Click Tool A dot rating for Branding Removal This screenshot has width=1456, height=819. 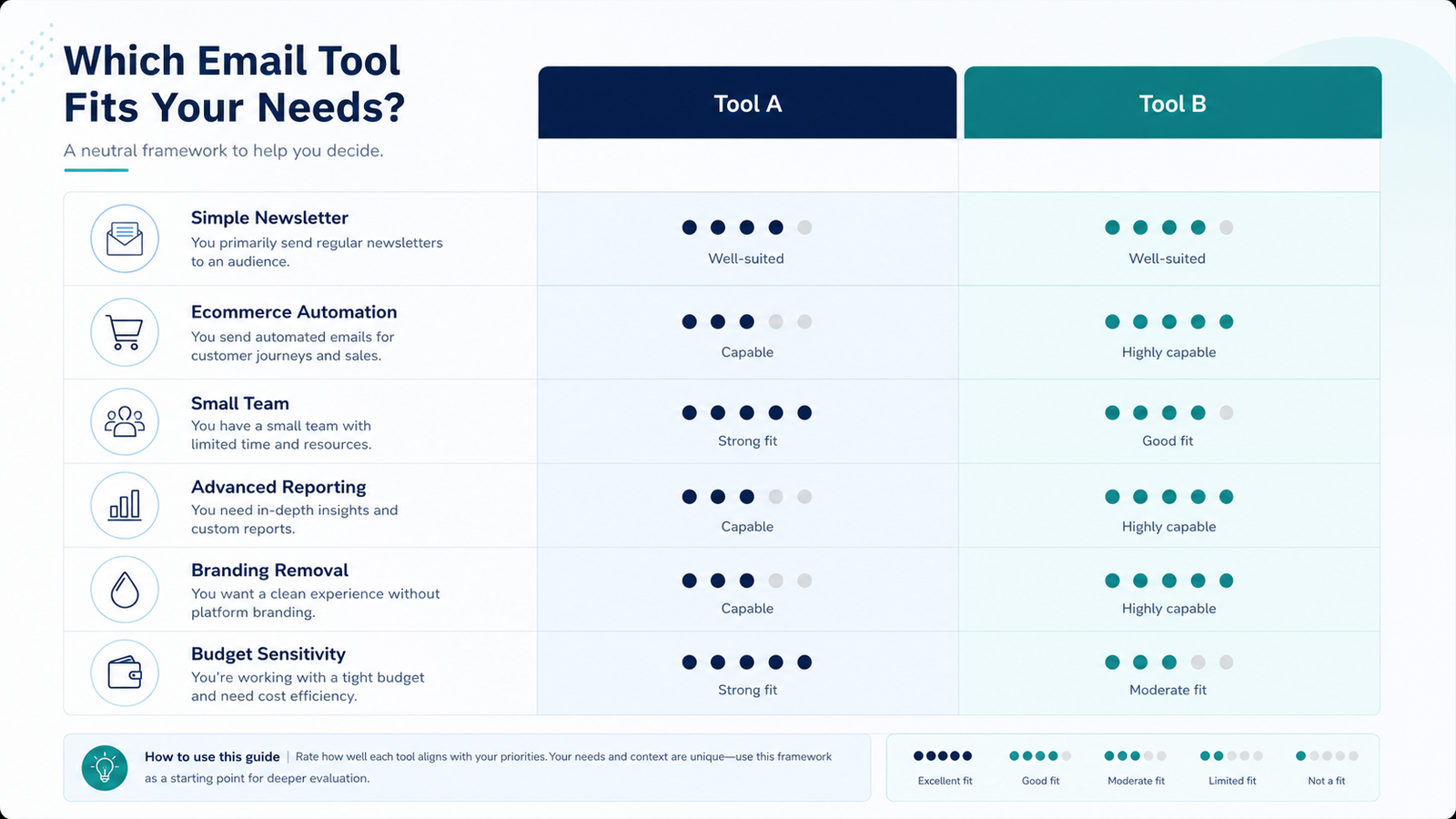[747, 581]
